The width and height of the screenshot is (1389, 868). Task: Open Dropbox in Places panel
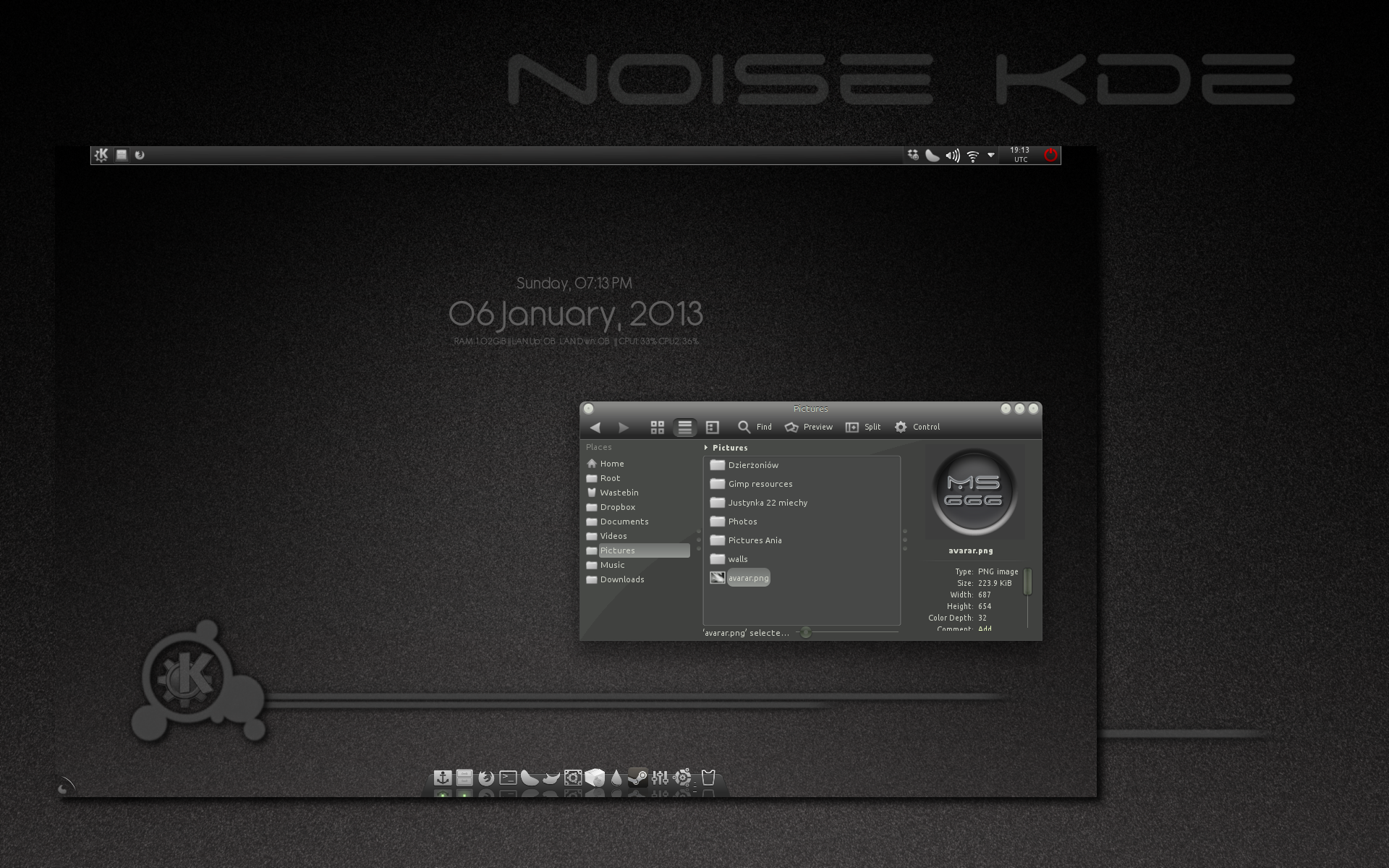638,507
